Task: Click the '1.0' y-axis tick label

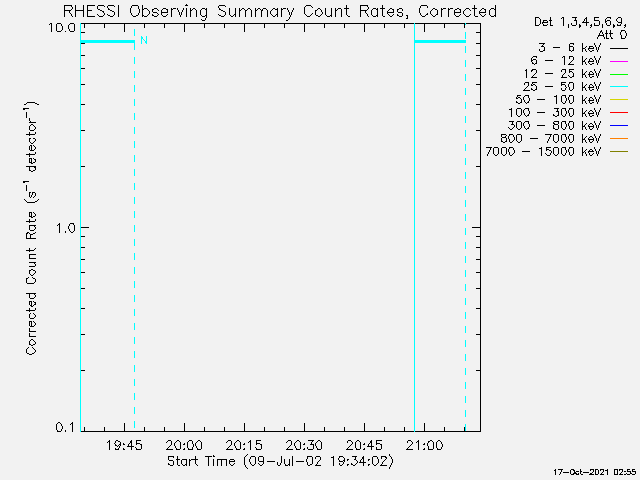Action: 66,228
